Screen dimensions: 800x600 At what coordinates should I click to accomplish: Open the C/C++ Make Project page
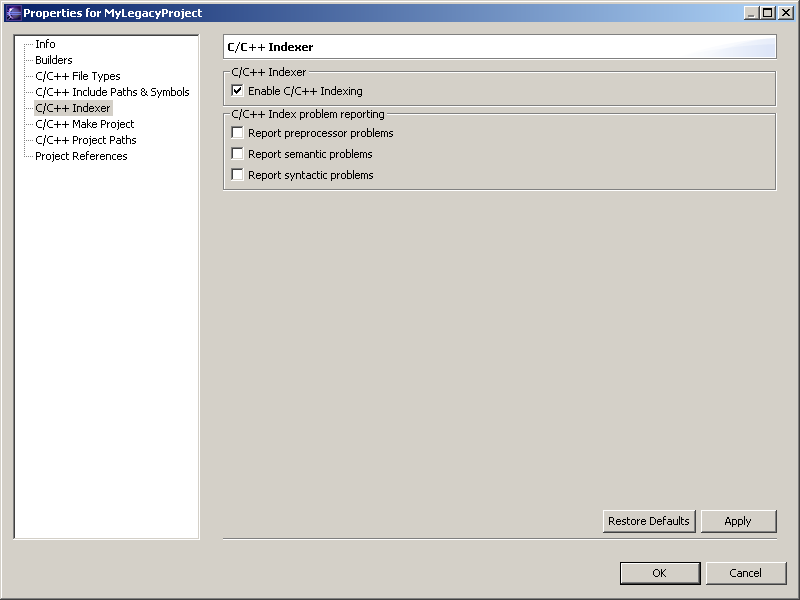[x=84, y=124]
